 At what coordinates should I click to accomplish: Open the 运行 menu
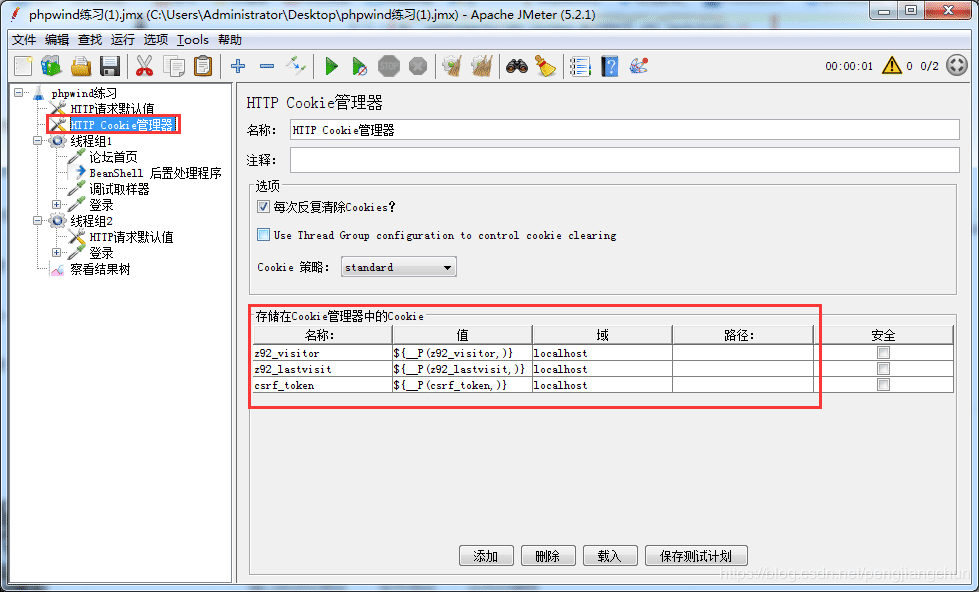(x=122, y=40)
